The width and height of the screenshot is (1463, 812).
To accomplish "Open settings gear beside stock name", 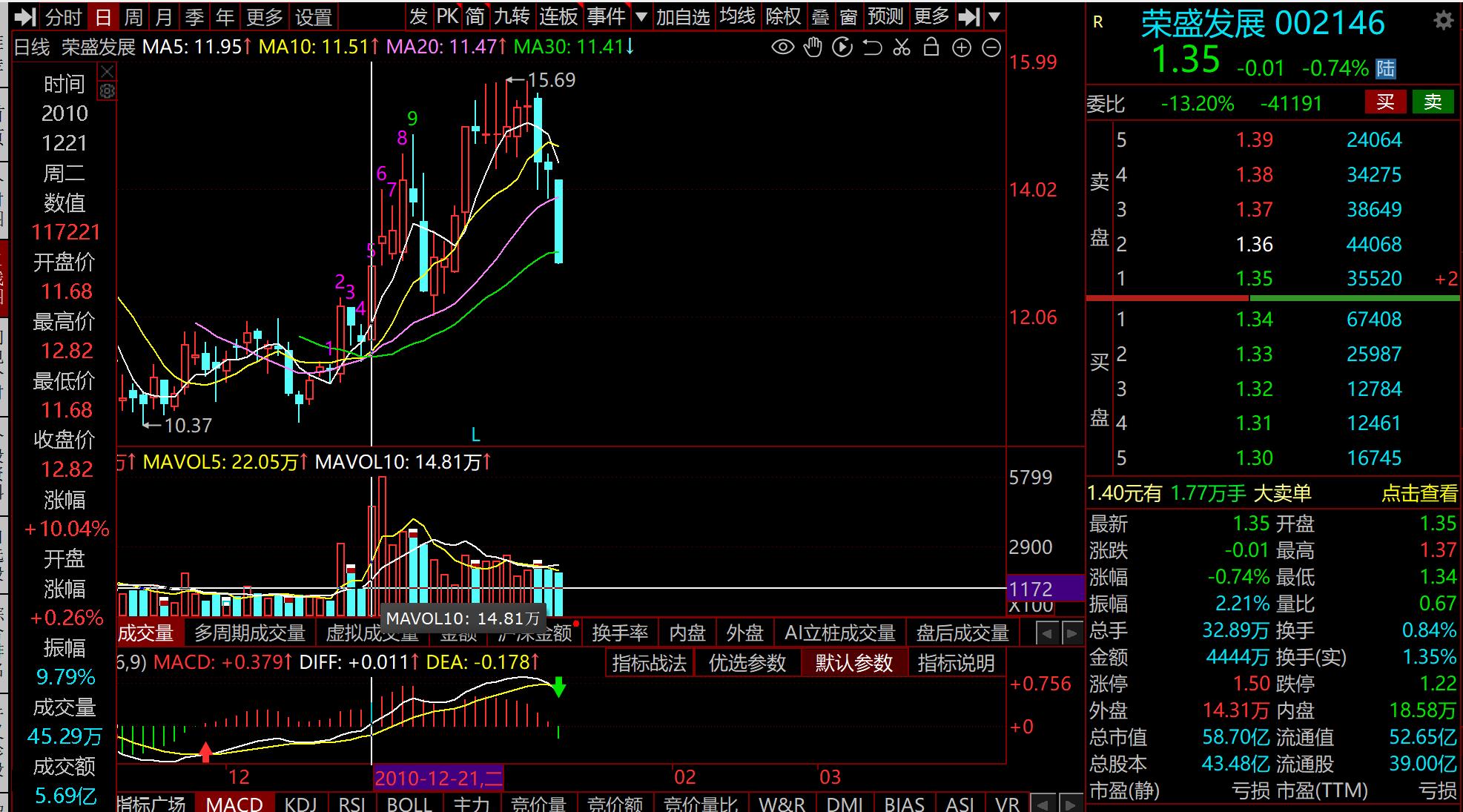I will 1443,20.
